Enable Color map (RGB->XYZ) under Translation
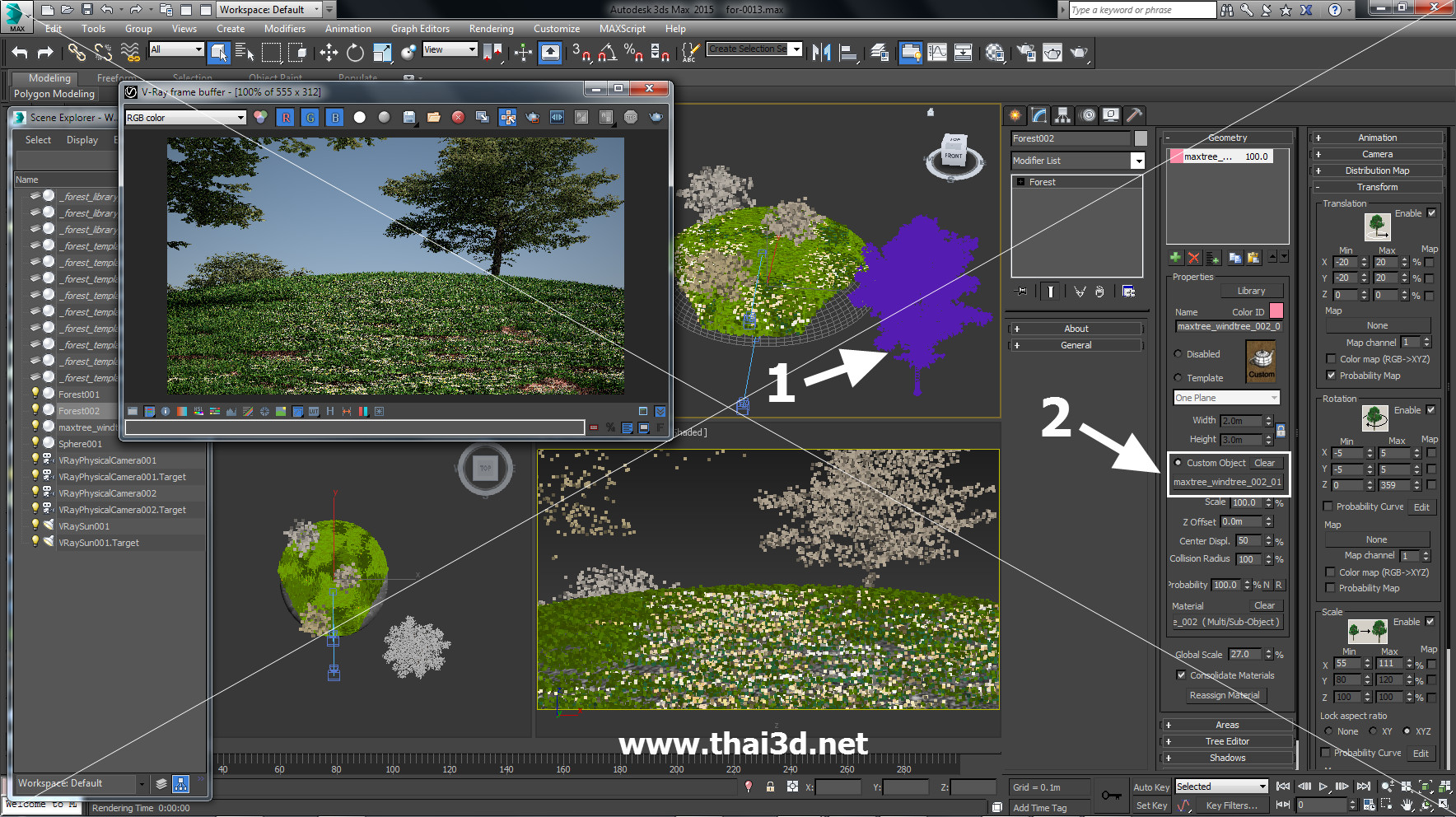The width and height of the screenshot is (1456, 817). click(1331, 359)
